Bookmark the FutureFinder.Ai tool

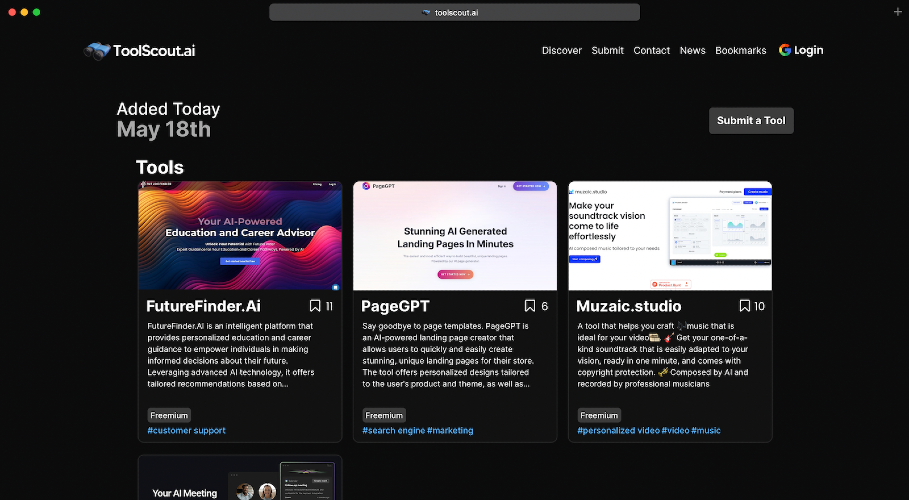(x=315, y=306)
